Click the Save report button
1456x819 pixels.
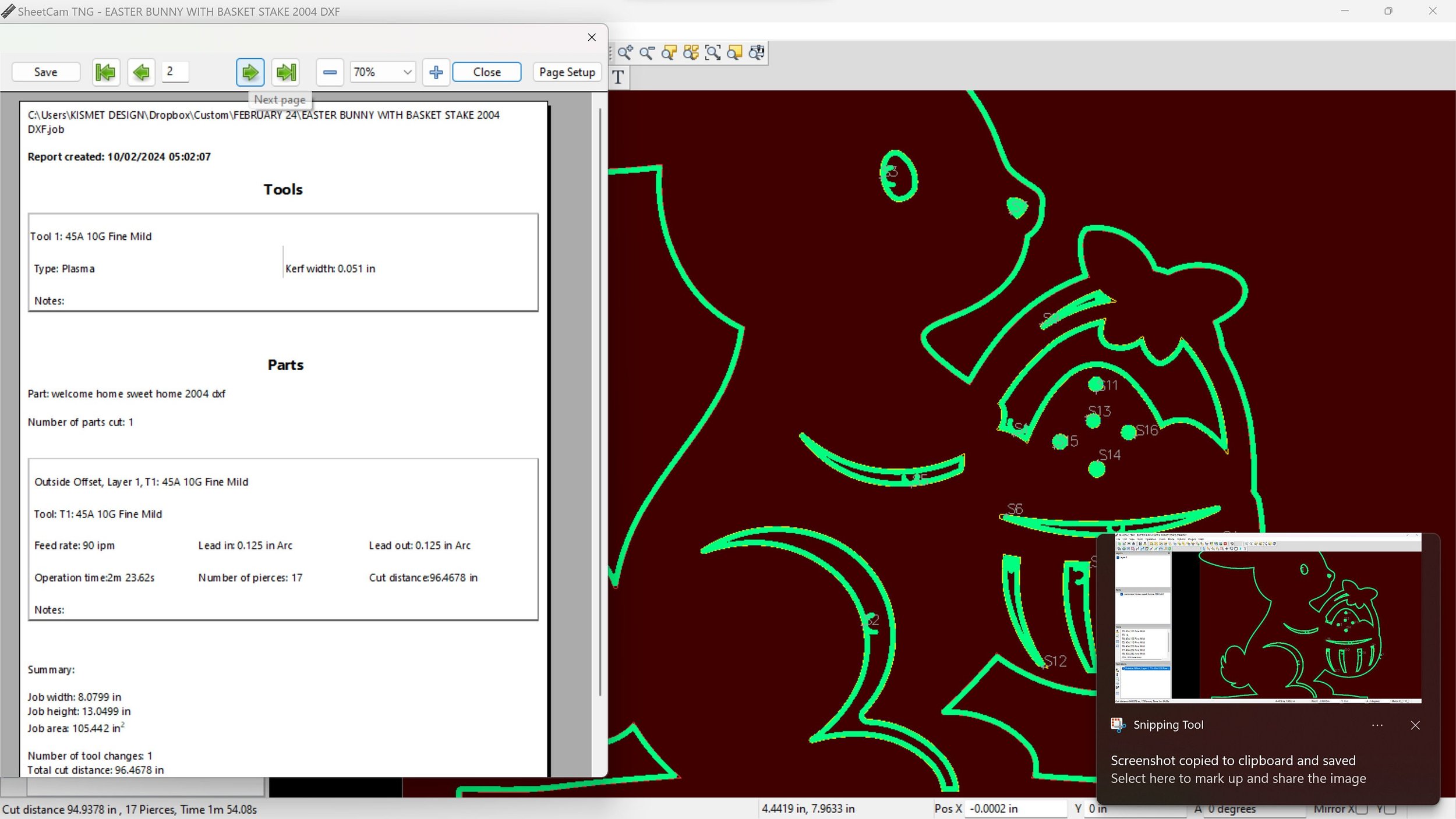(x=45, y=72)
